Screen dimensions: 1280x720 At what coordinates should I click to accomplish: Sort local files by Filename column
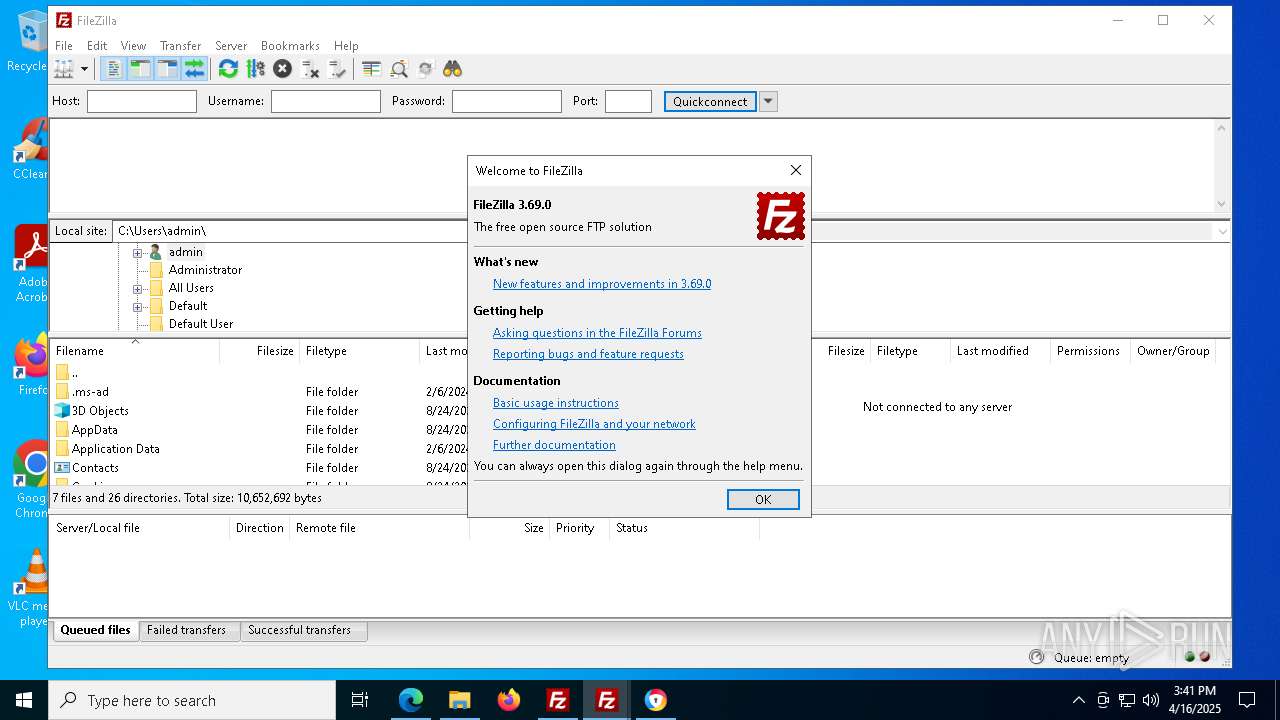(x=134, y=351)
